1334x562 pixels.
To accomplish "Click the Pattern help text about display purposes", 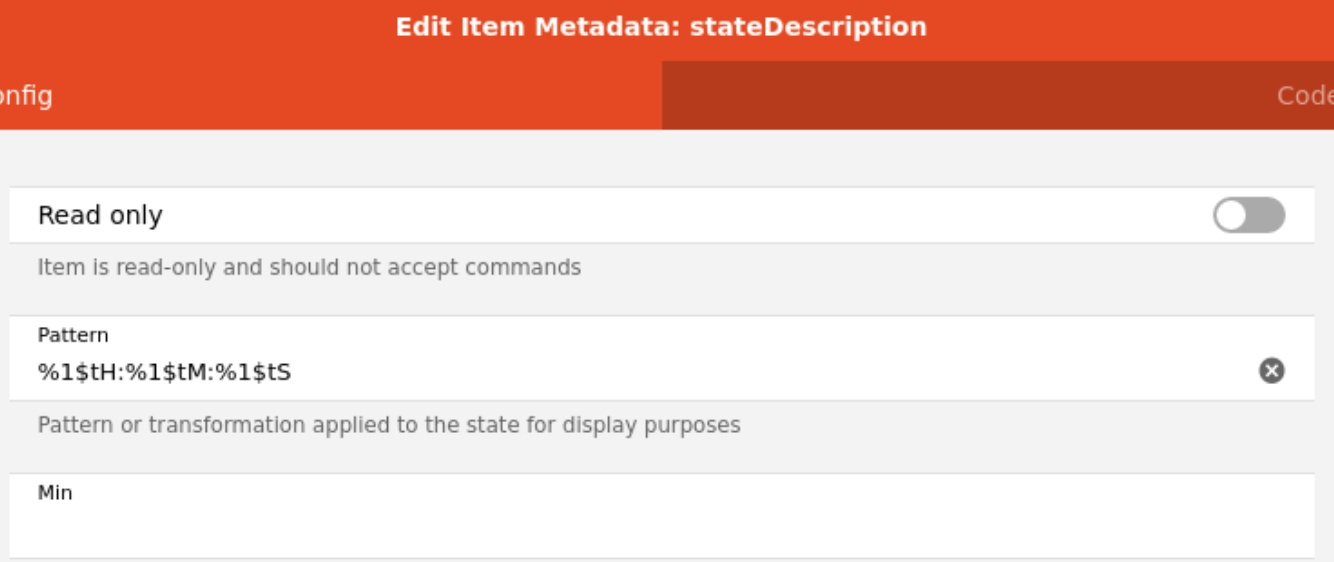I will tap(389, 425).
